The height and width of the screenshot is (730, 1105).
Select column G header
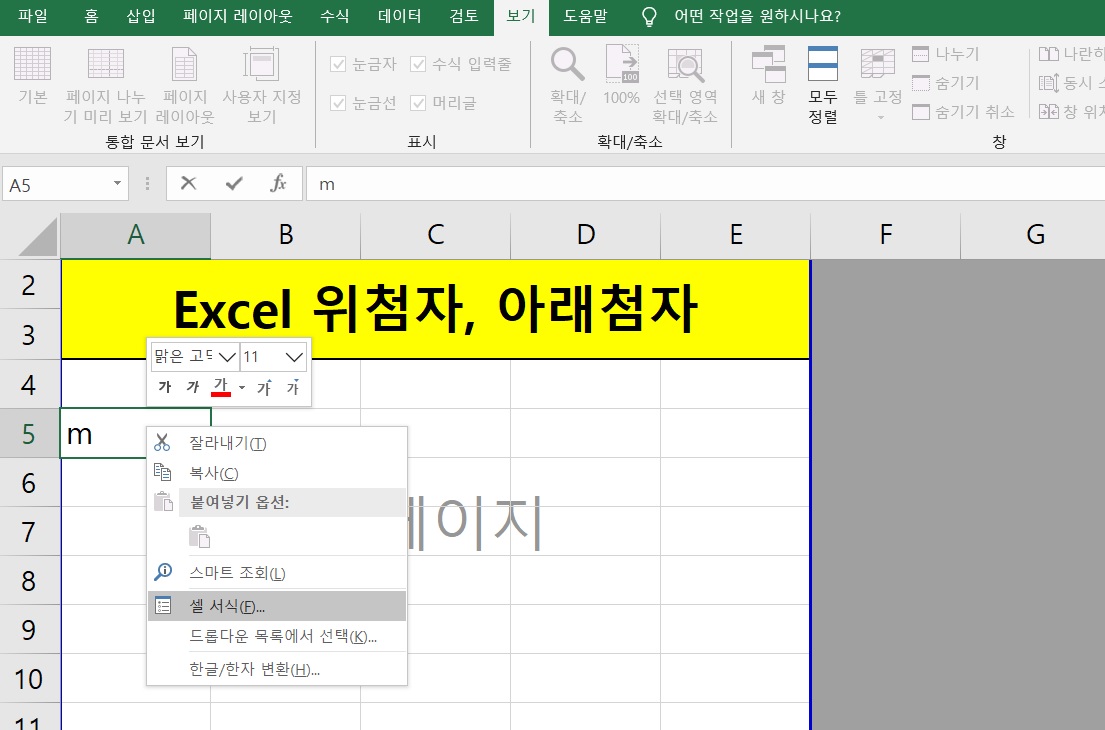click(x=1033, y=235)
